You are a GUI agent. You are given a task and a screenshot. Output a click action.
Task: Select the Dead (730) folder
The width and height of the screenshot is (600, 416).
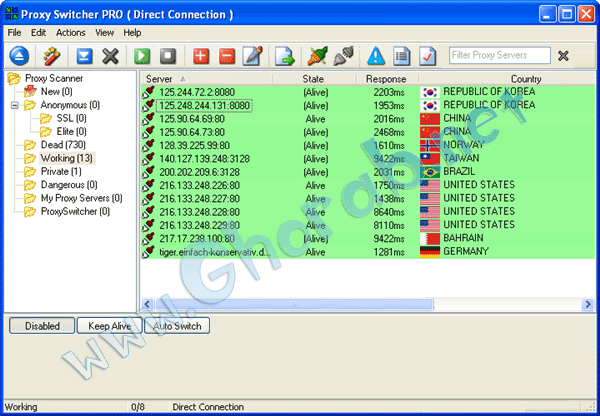click(x=63, y=145)
